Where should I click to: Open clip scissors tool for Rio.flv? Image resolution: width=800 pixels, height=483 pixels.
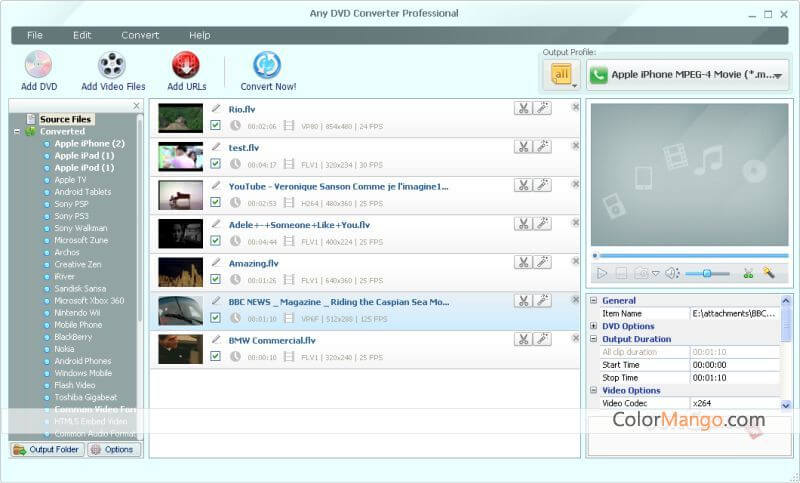(523, 108)
